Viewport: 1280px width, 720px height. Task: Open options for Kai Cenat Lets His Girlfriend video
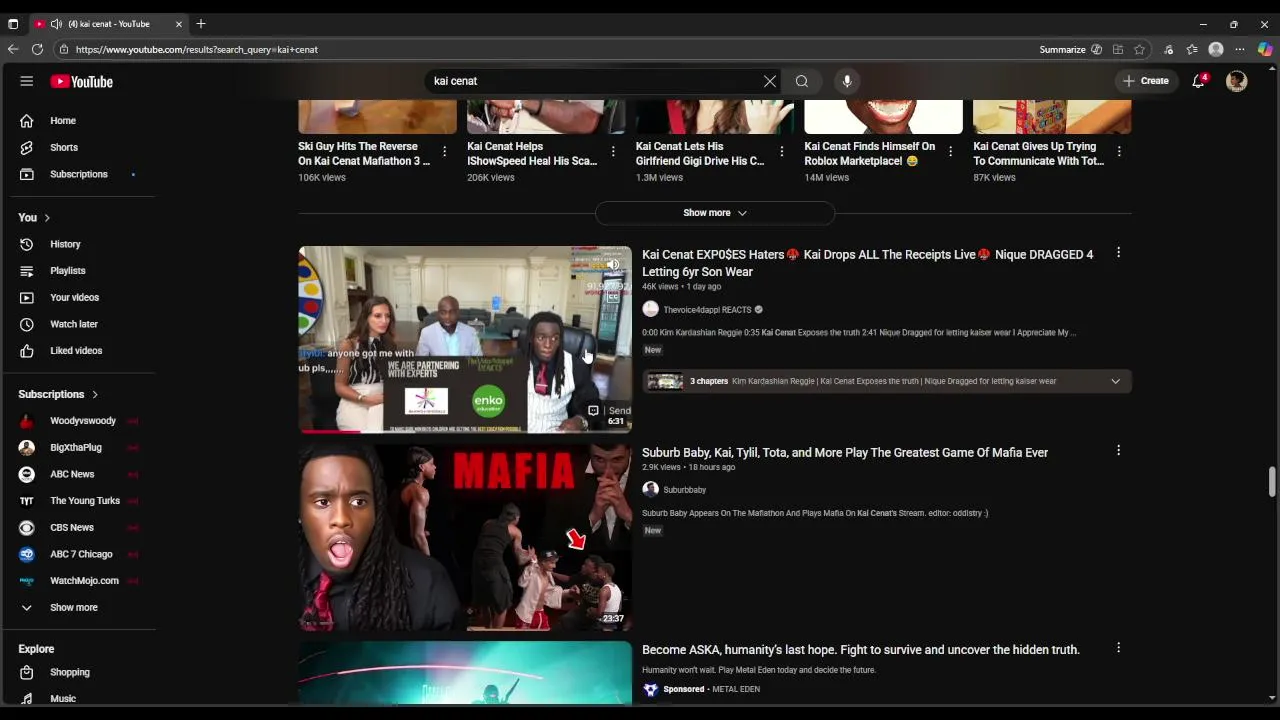tap(782, 152)
